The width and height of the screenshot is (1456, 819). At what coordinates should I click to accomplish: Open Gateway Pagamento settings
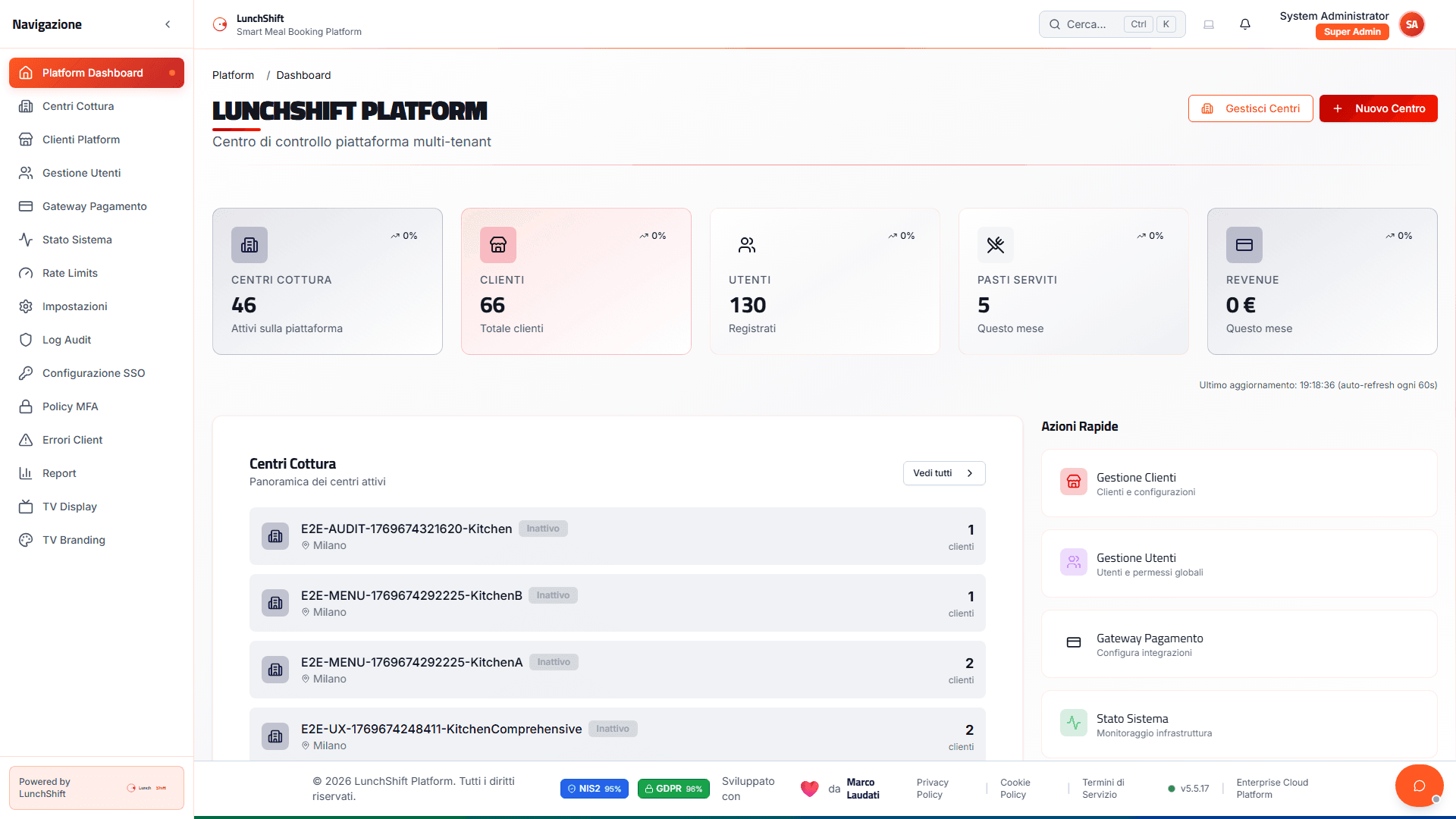coord(94,206)
